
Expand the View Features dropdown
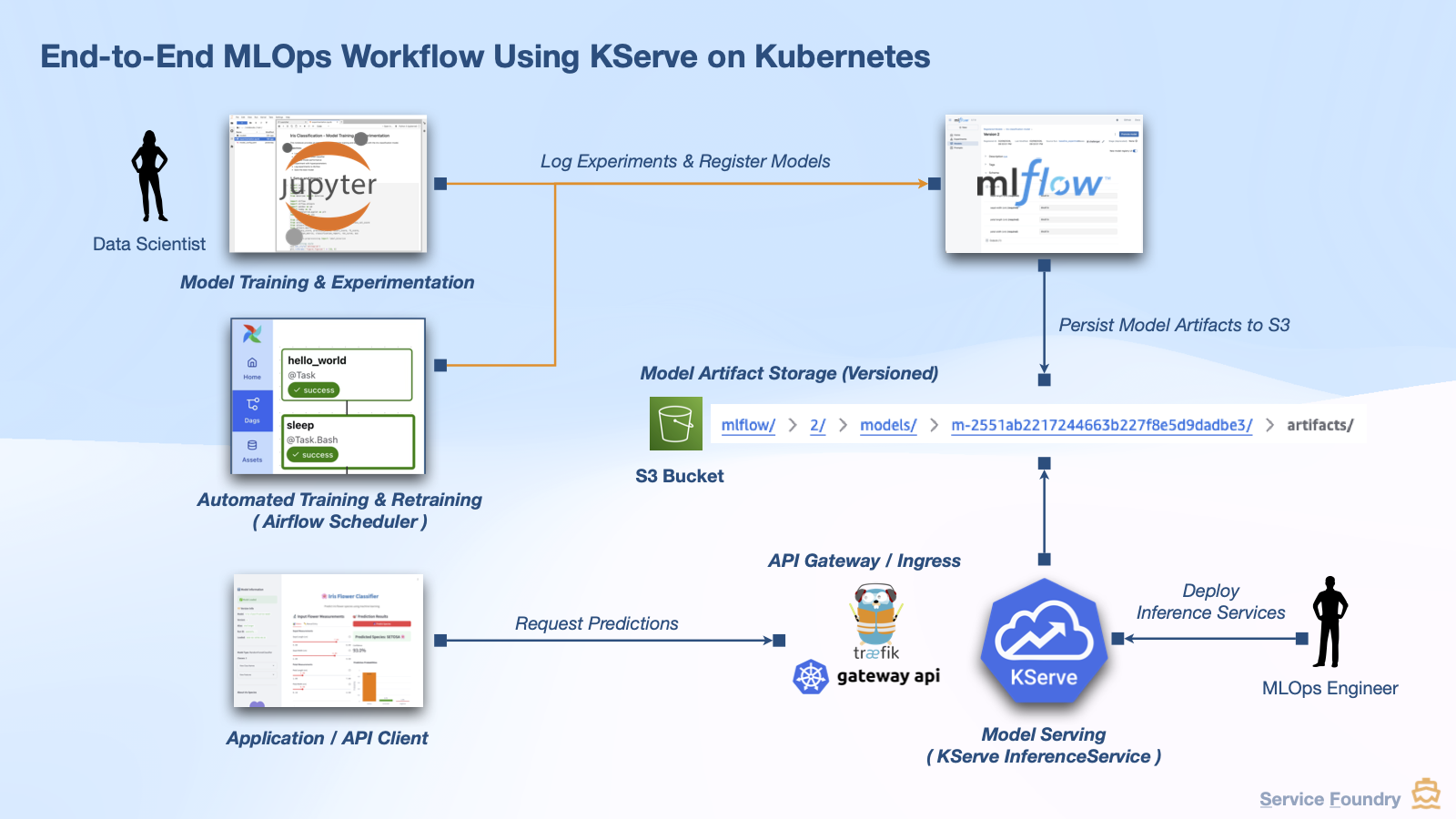tap(257, 675)
